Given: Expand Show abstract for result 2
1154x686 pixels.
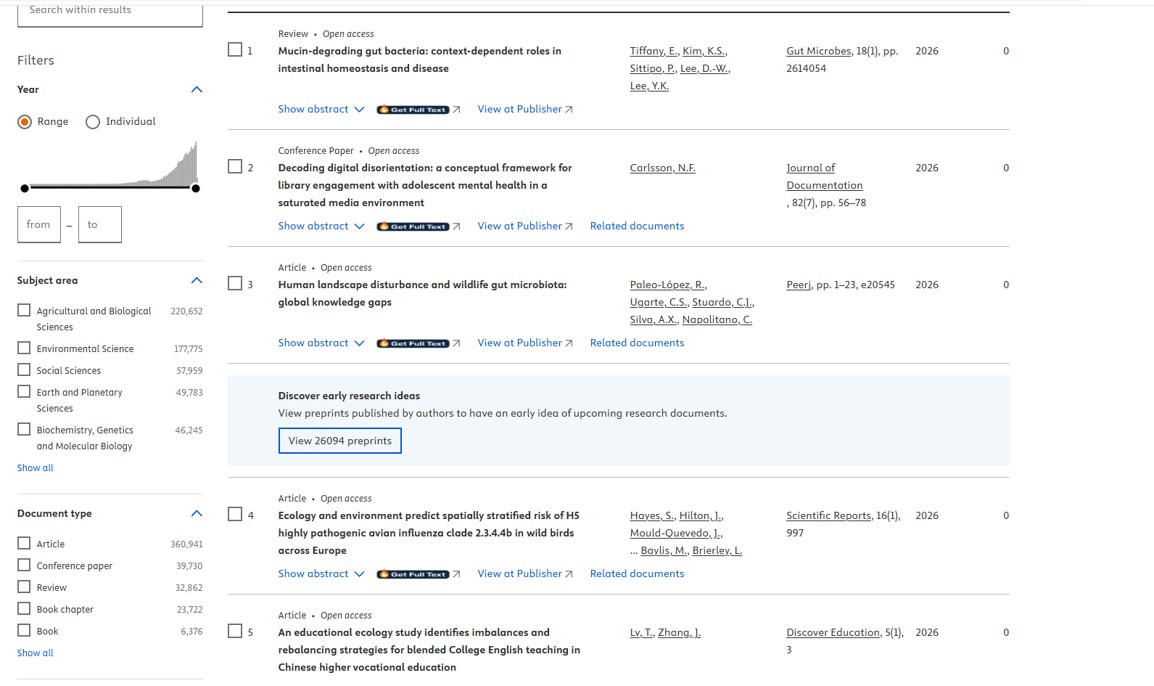Looking at the screenshot, I should coord(320,226).
